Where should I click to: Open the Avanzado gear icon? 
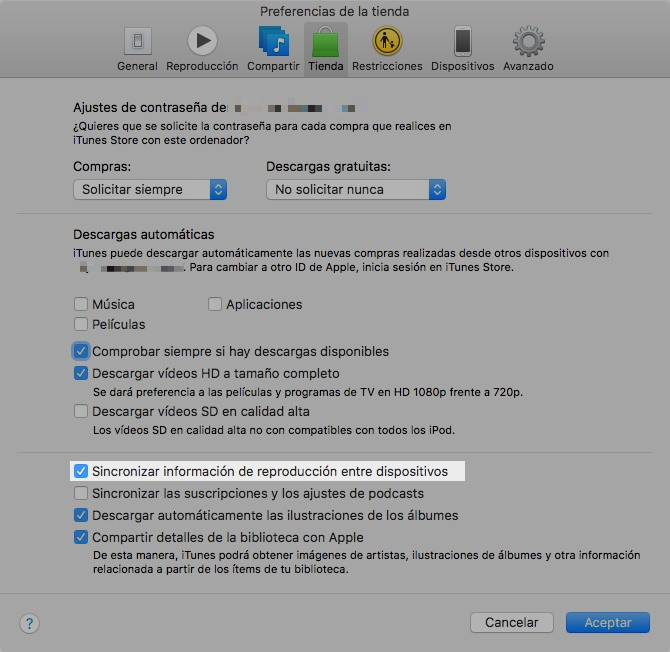tap(529, 41)
